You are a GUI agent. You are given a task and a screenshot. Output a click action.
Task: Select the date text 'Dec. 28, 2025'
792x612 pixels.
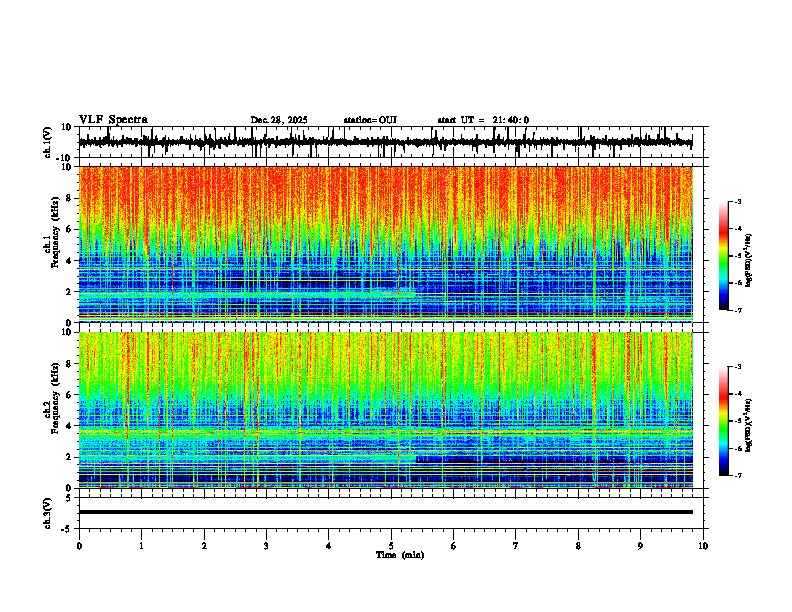[x=279, y=120]
